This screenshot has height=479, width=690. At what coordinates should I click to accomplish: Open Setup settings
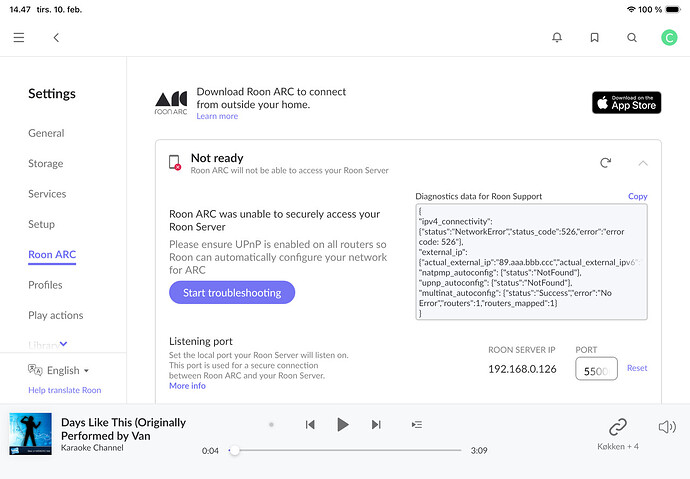(41, 224)
